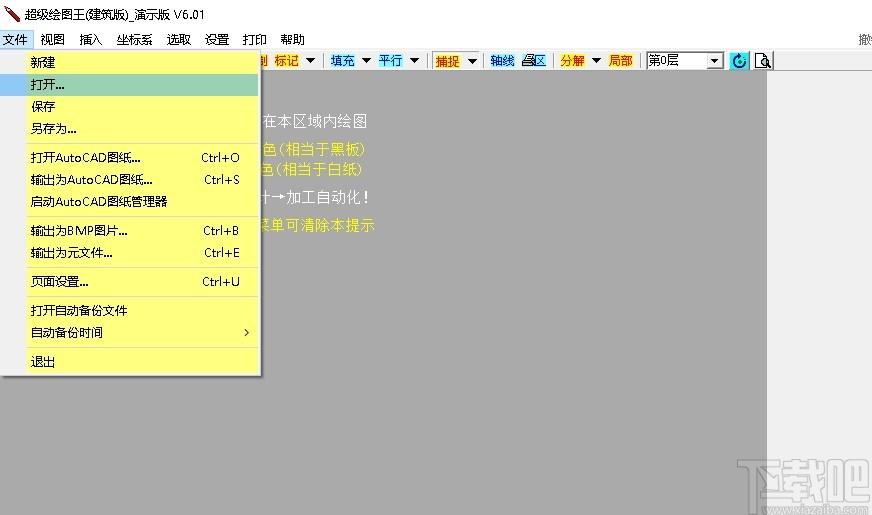Image resolution: width=872 pixels, height=515 pixels.
Task: Open the 帮助 menu
Action: tap(293, 39)
